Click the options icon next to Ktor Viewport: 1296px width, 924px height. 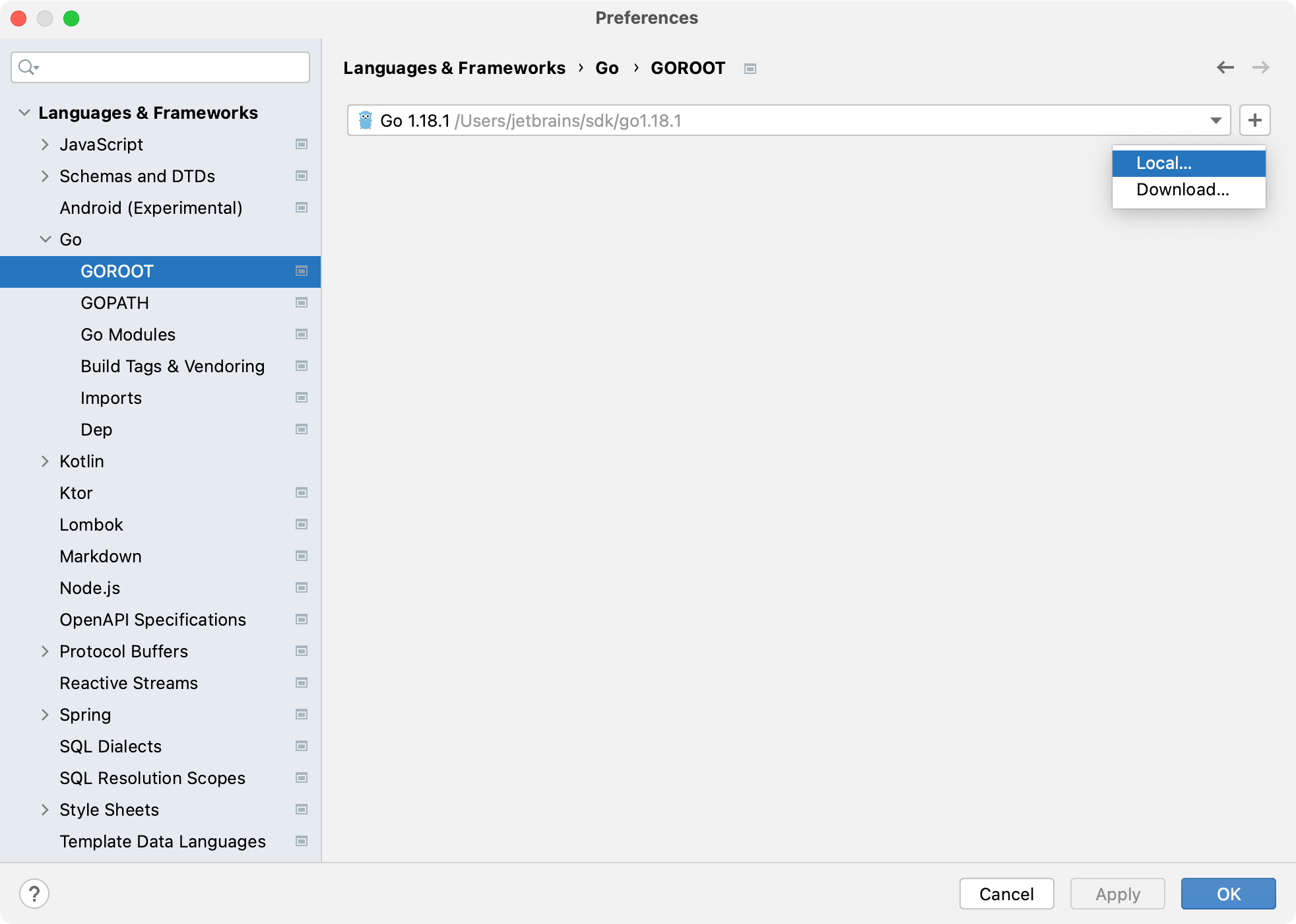coord(301,492)
